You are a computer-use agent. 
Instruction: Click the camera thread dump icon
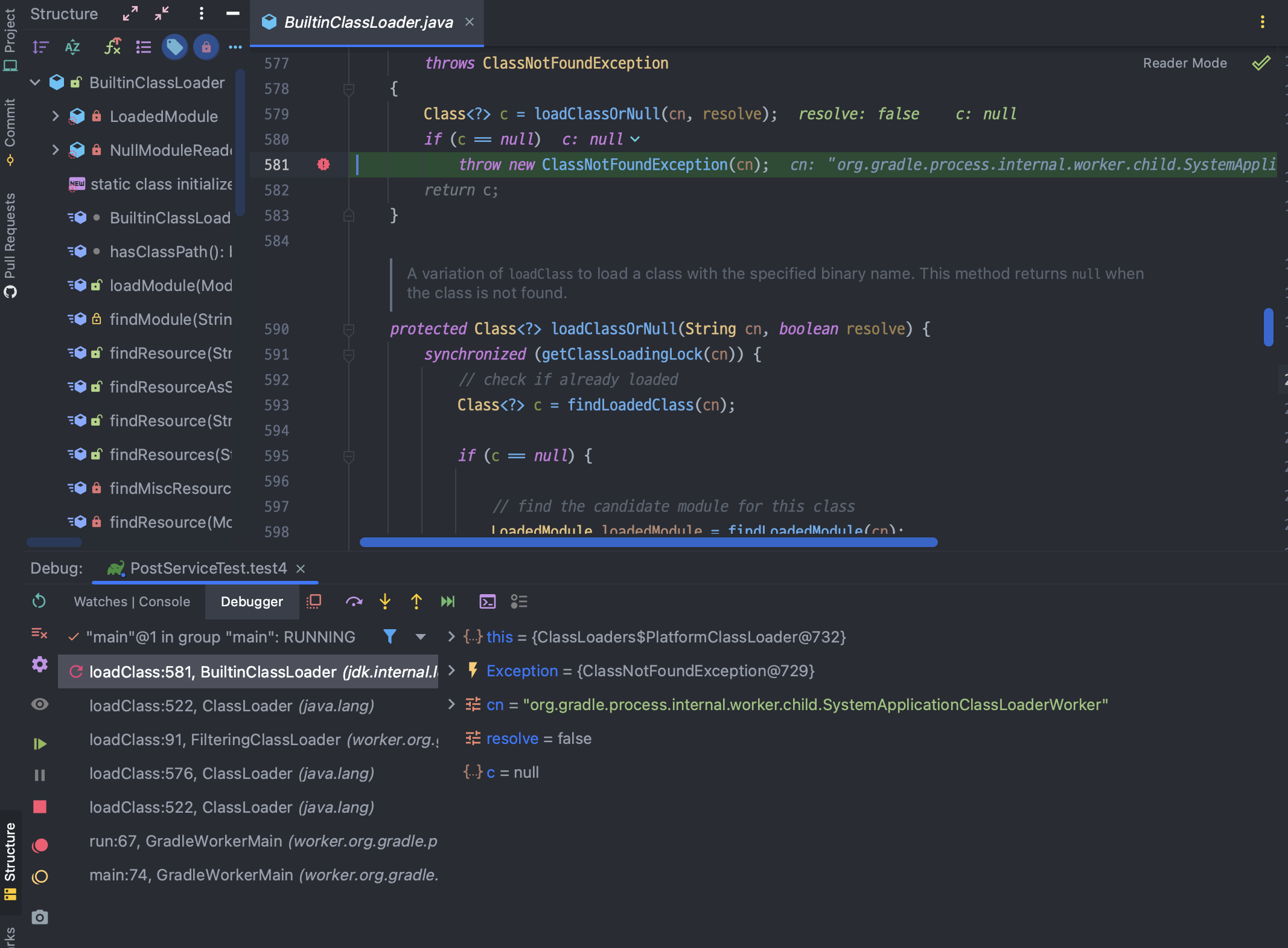(x=40, y=917)
